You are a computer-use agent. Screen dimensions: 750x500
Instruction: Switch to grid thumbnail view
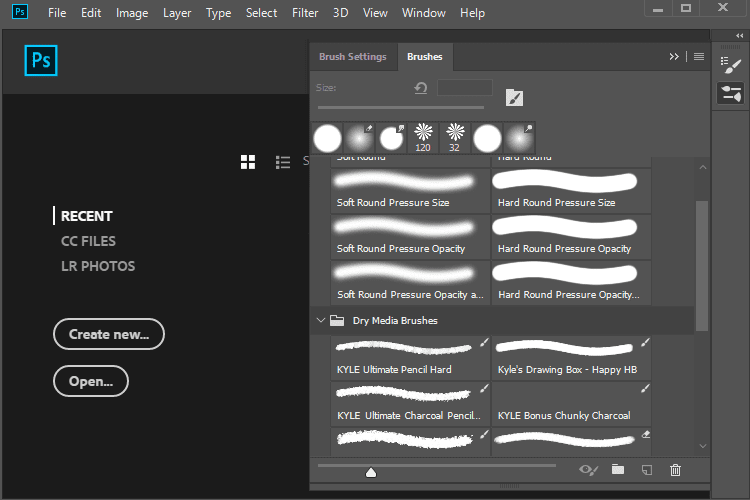pyautogui.click(x=248, y=162)
